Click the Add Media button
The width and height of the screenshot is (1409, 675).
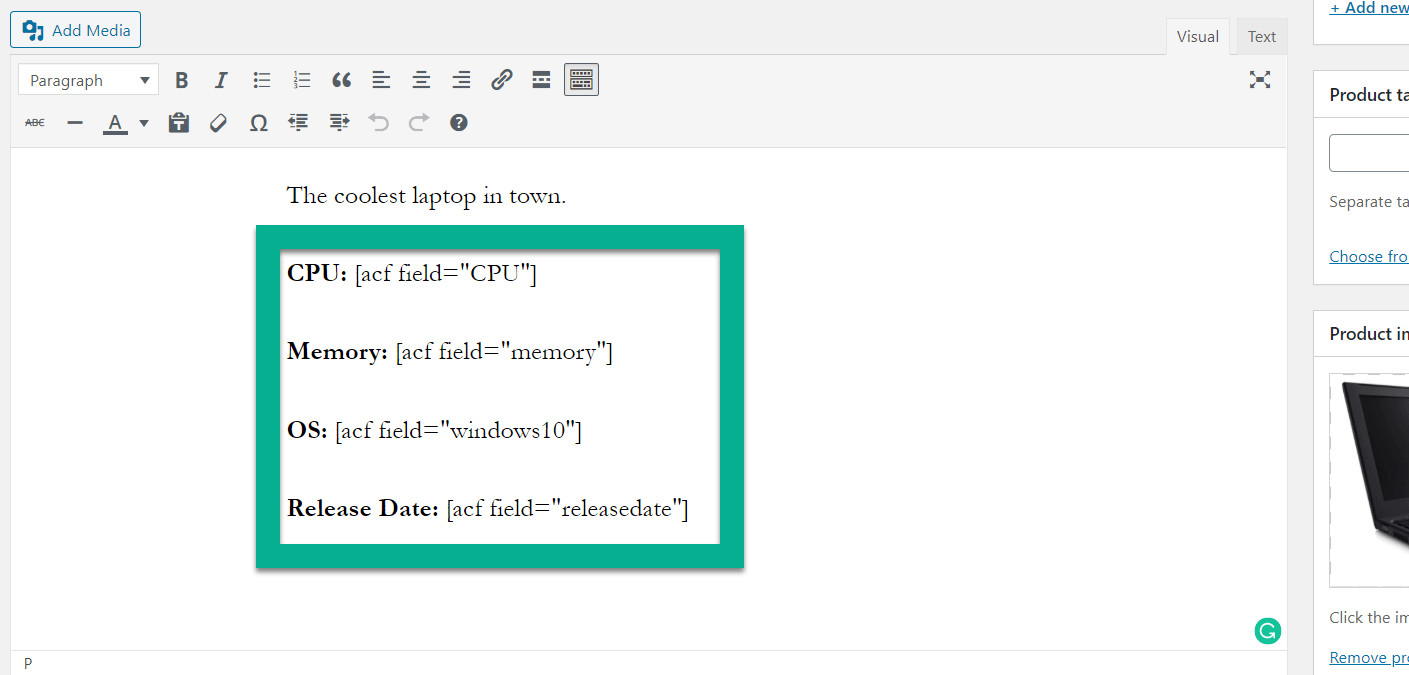click(x=76, y=30)
